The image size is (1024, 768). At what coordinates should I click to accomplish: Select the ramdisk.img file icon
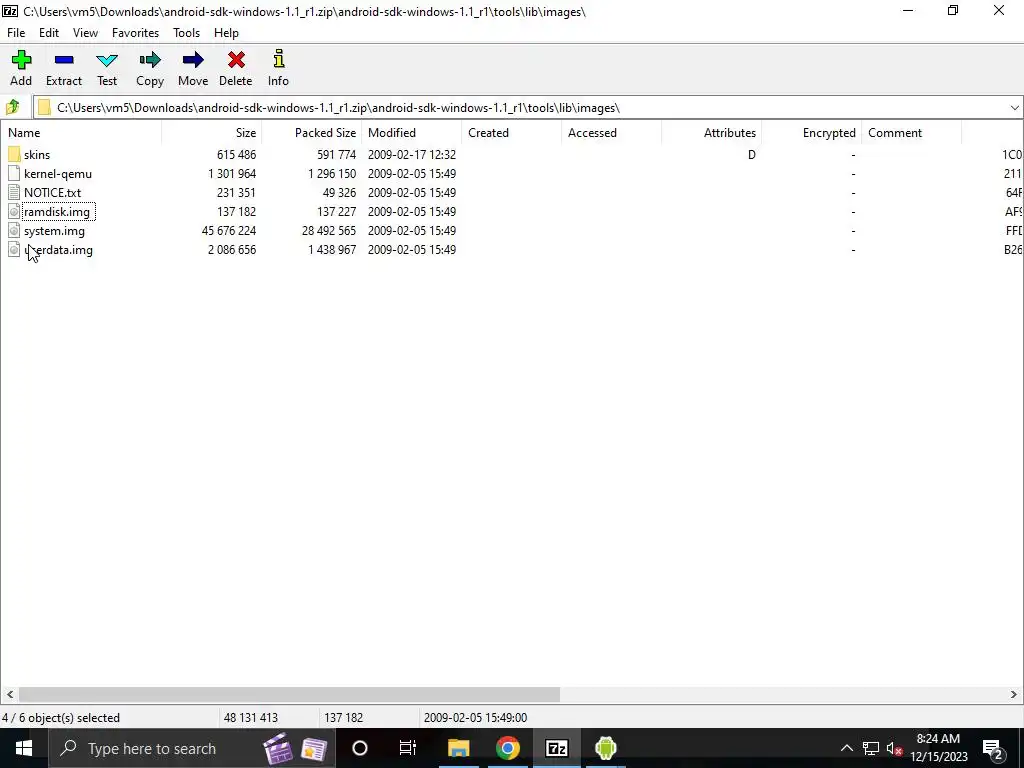14,212
